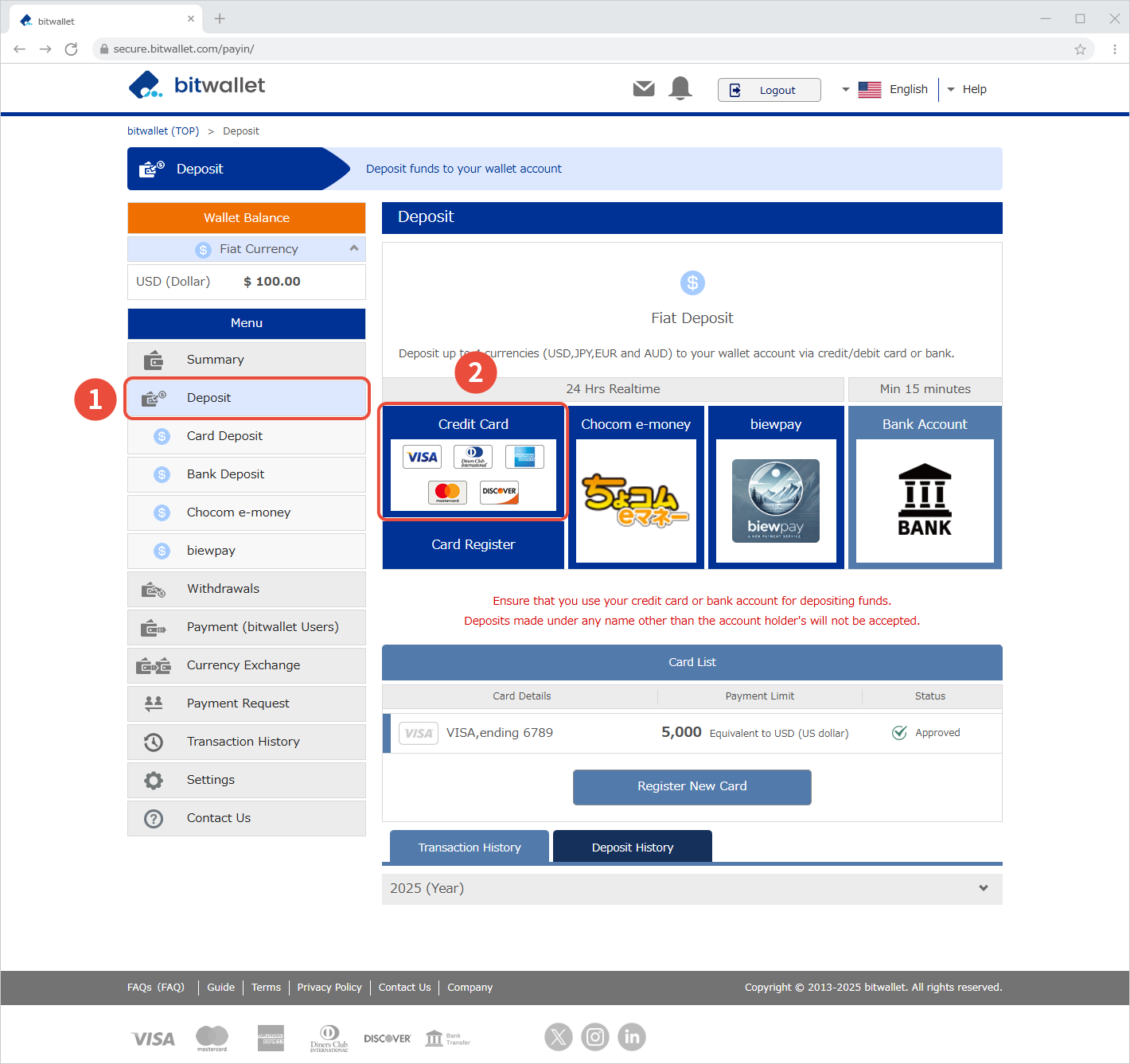The width and height of the screenshot is (1130, 1064).
Task: Open the mail envelope messages icon
Action: [x=644, y=88]
